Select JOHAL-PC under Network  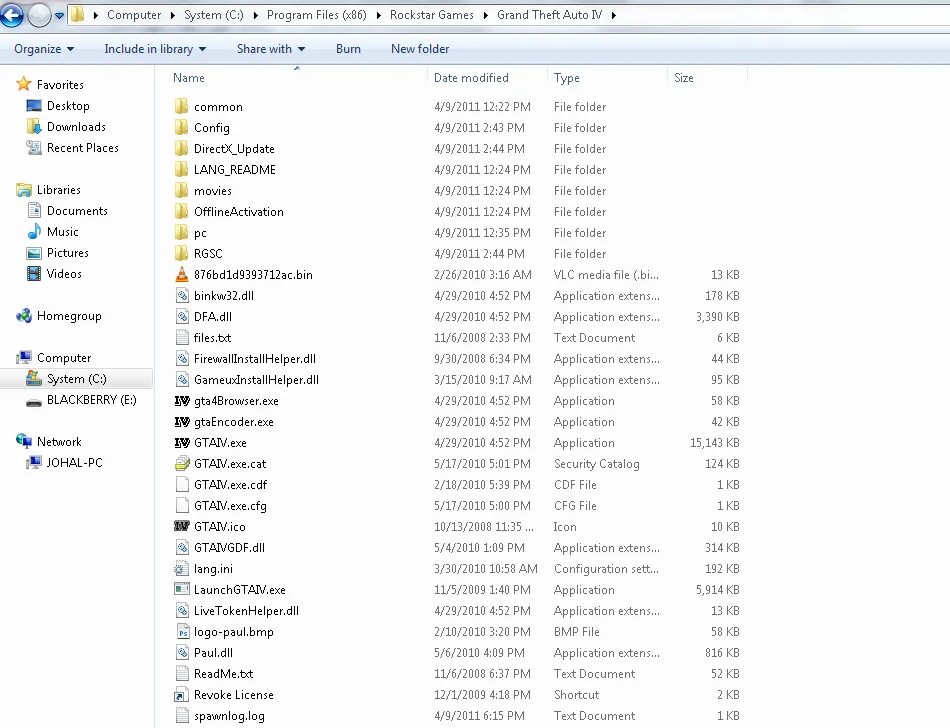point(74,463)
